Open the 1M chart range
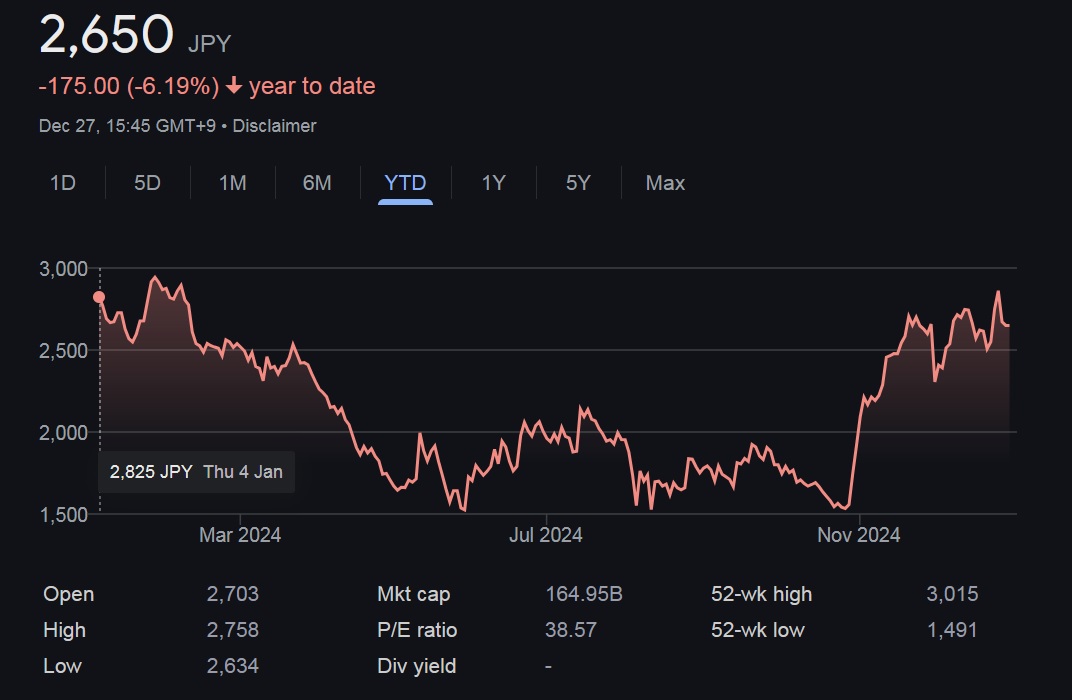This screenshot has height=700, width=1072. (232, 183)
